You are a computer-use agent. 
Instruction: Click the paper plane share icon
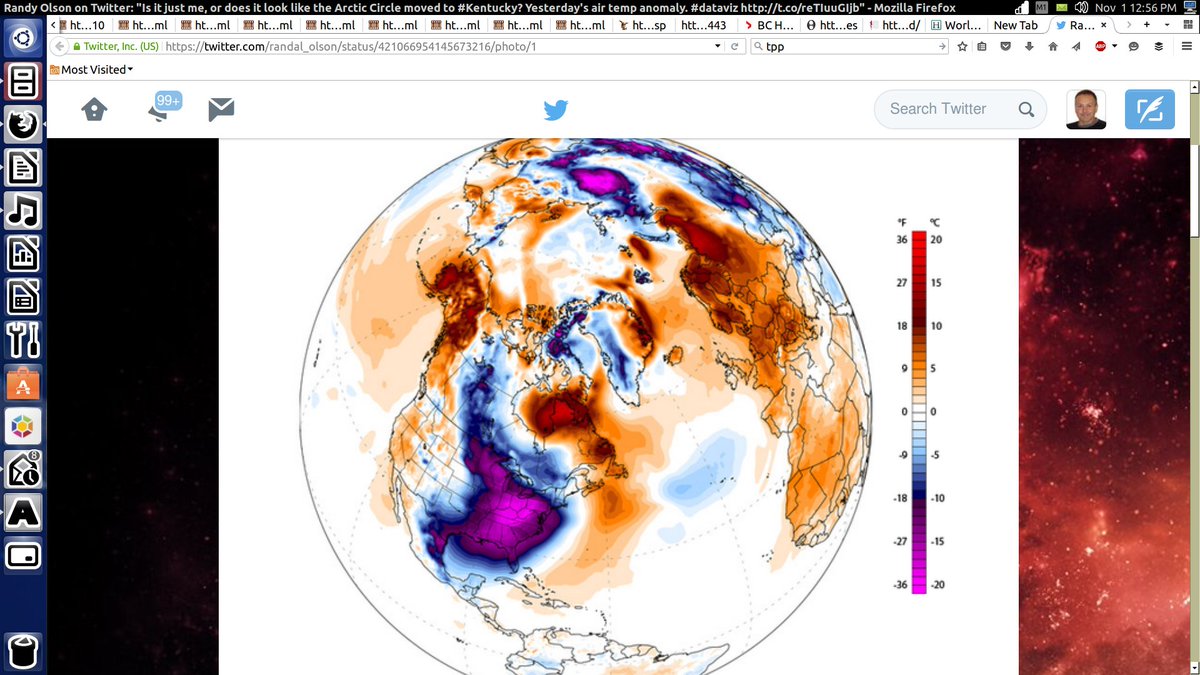[x=1075, y=47]
